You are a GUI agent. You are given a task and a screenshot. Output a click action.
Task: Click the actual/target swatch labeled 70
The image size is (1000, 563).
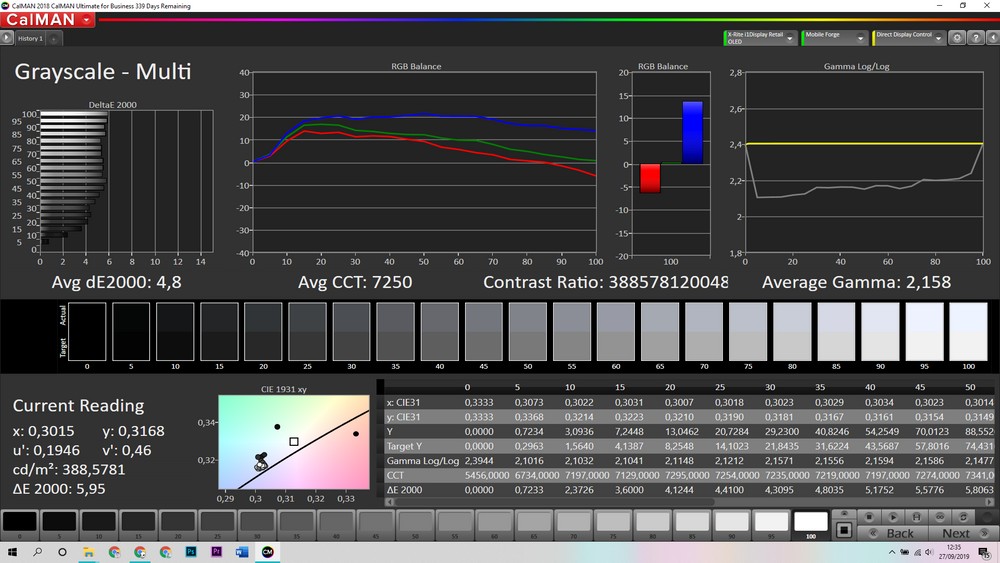point(703,332)
